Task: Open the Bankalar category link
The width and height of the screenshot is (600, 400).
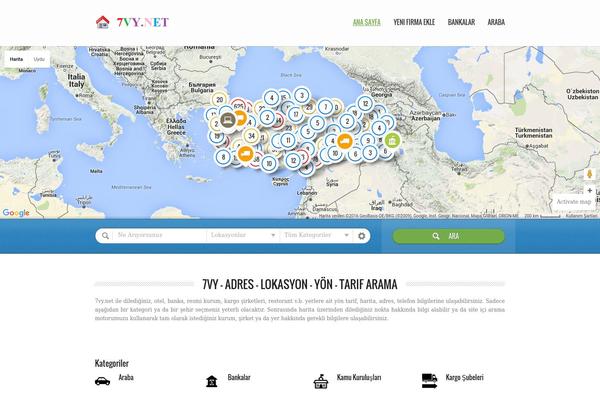Action: (x=239, y=377)
